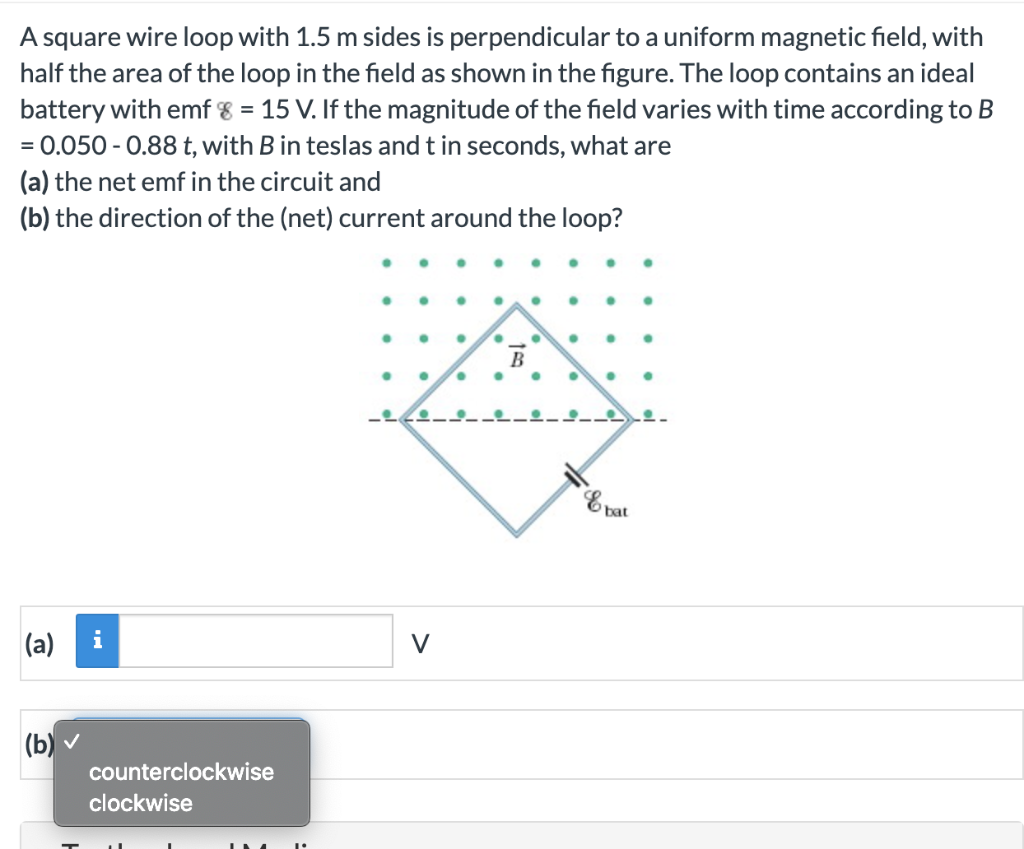
Task: Select counterclockwise from the dropdown
Action: click(181, 771)
